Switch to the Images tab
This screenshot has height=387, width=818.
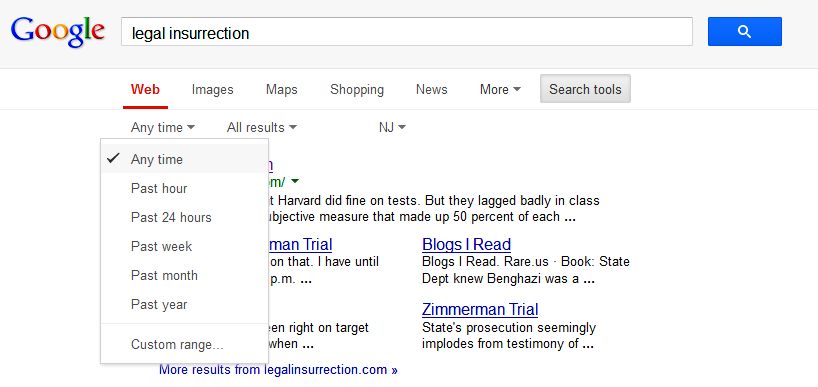212,90
